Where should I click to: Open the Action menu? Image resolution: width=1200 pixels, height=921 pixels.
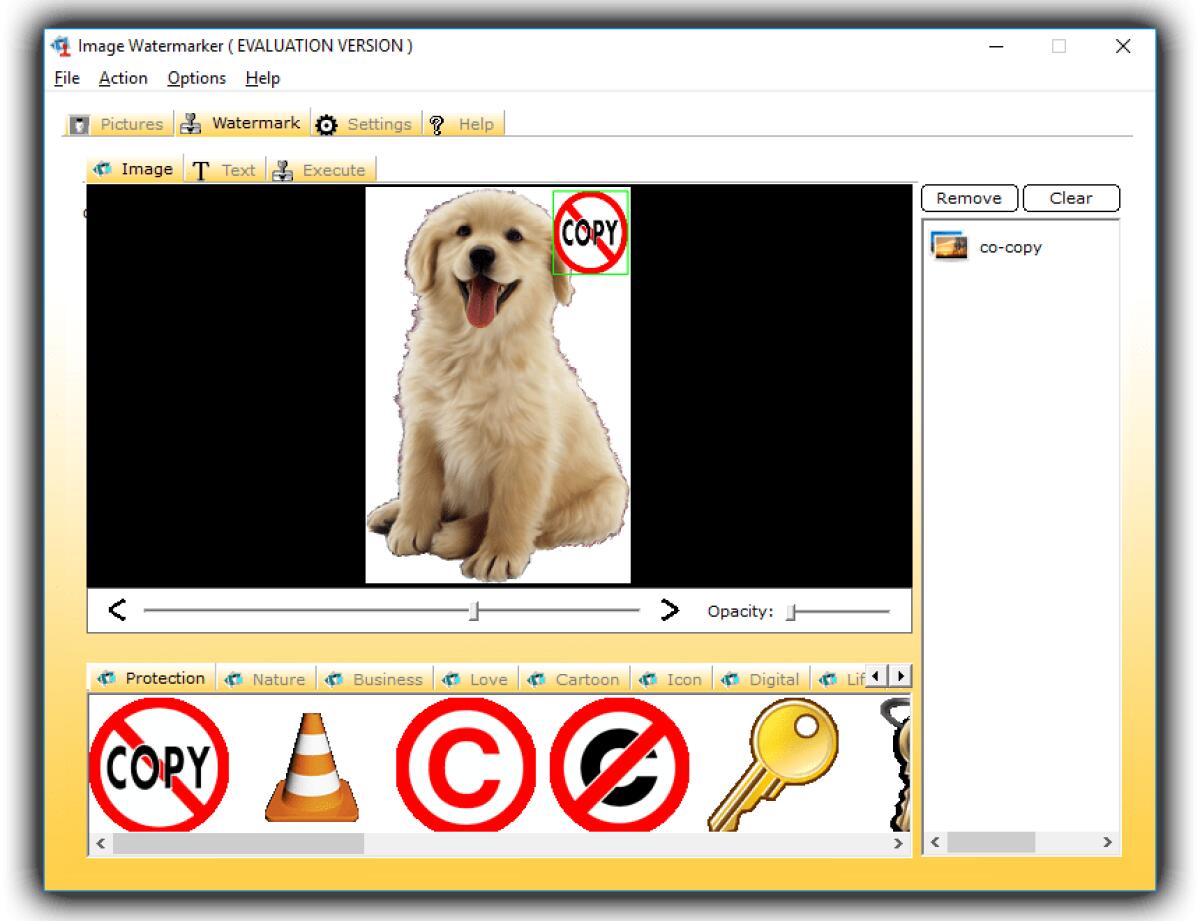tap(123, 78)
